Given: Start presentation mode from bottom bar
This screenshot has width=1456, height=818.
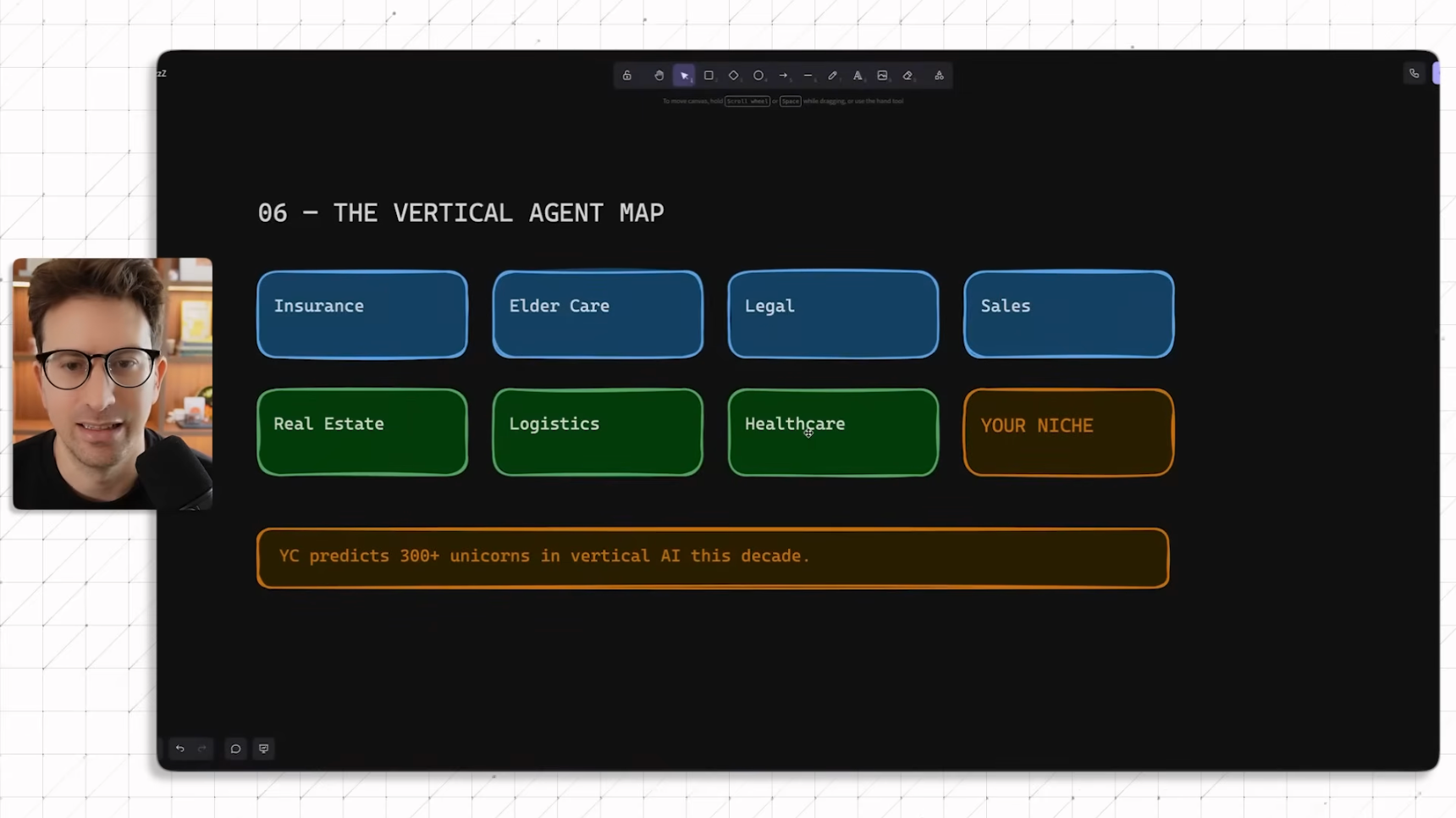Looking at the screenshot, I should click(x=264, y=749).
